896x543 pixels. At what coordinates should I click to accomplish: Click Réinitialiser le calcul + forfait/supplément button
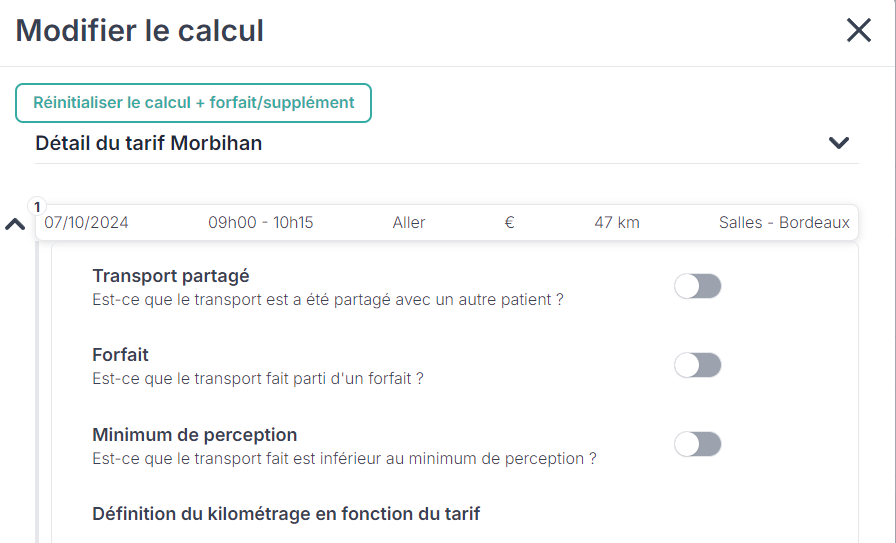click(193, 103)
